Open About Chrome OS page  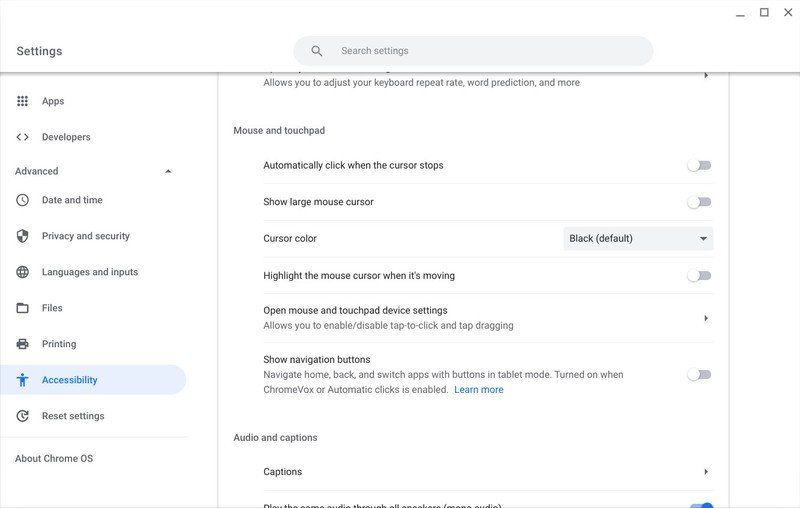point(54,459)
